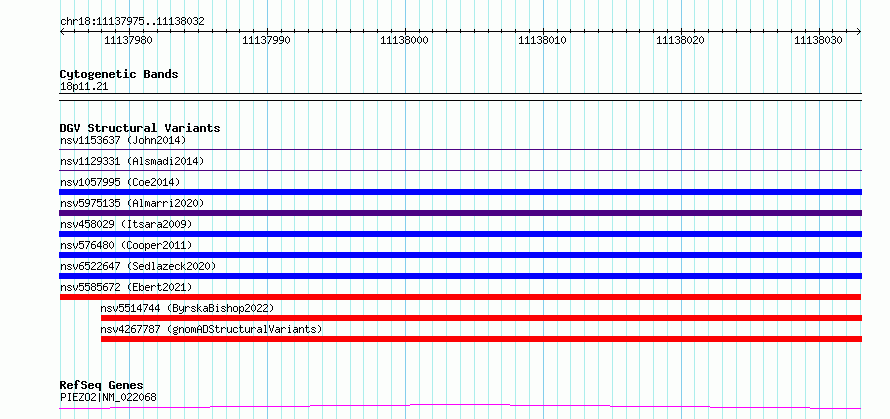This screenshot has height=419, width=890.
Task: Click the RefSeq Genes track title
Action: click(101, 386)
